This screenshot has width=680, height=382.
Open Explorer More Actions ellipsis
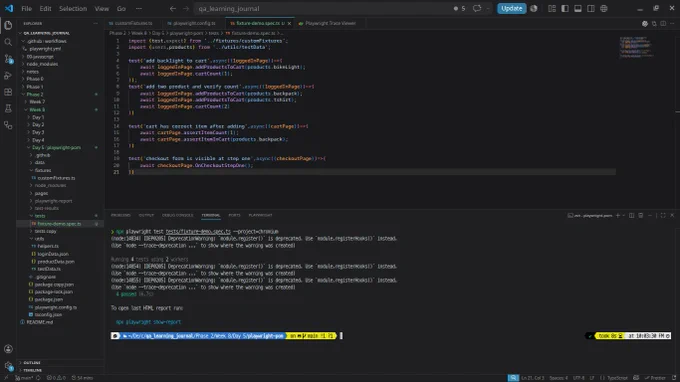coord(95,23)
